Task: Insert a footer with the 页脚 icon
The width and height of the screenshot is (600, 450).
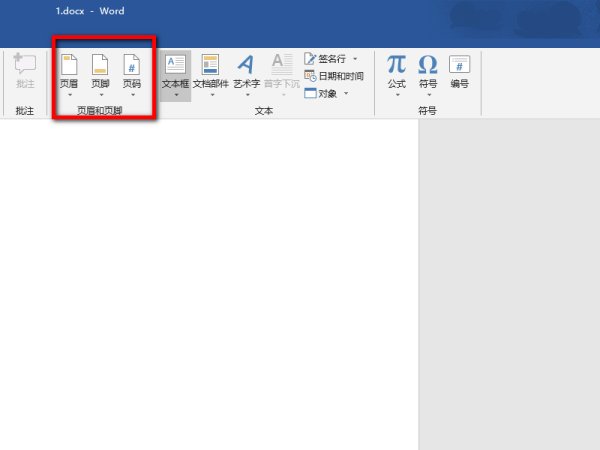Action: (x=100, y=64)
